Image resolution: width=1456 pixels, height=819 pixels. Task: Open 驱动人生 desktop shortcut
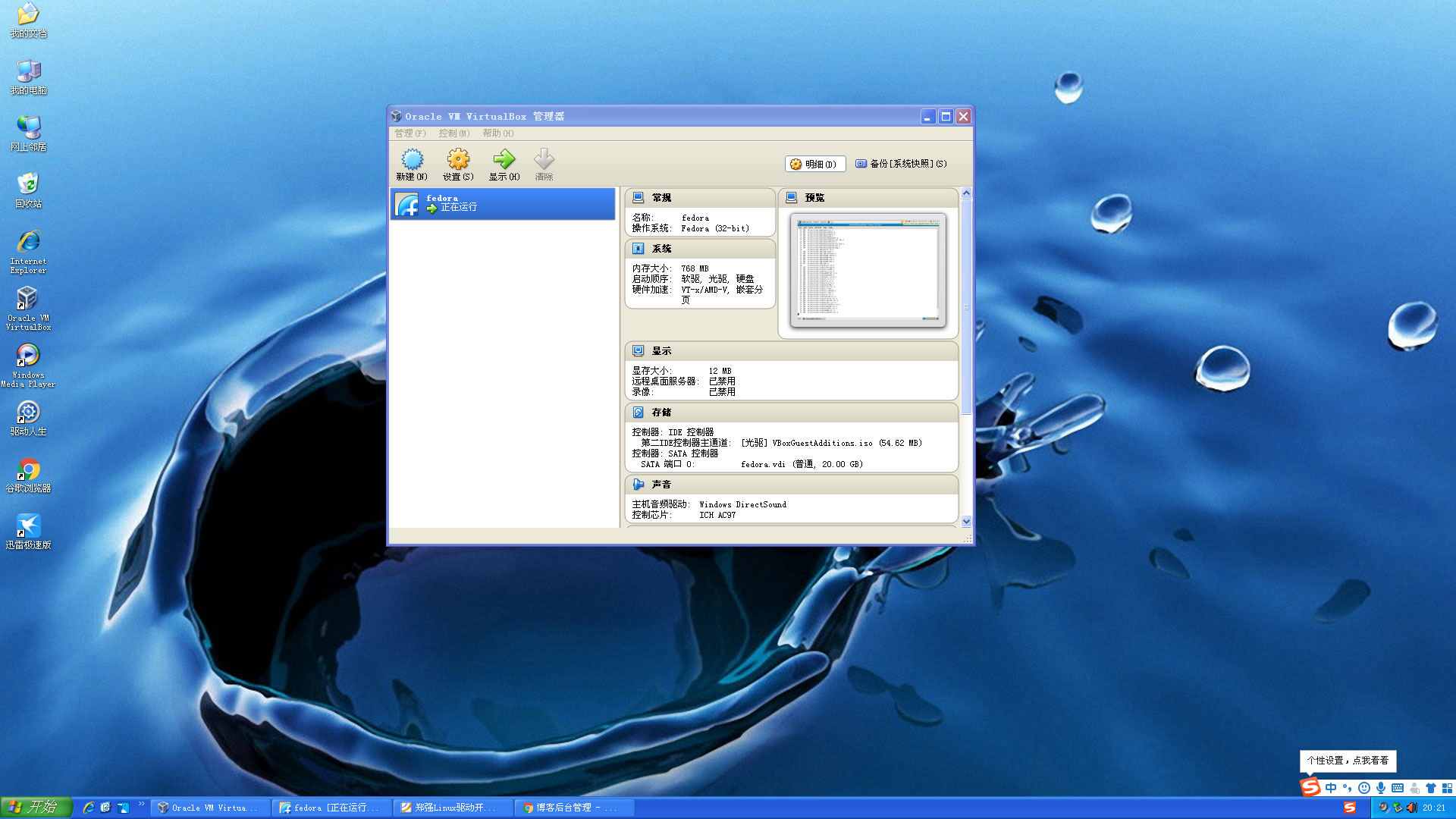(x=28, y=419)
